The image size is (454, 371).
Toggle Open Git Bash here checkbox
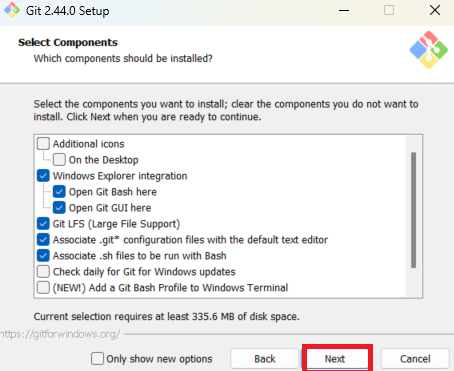coord(59,192)
